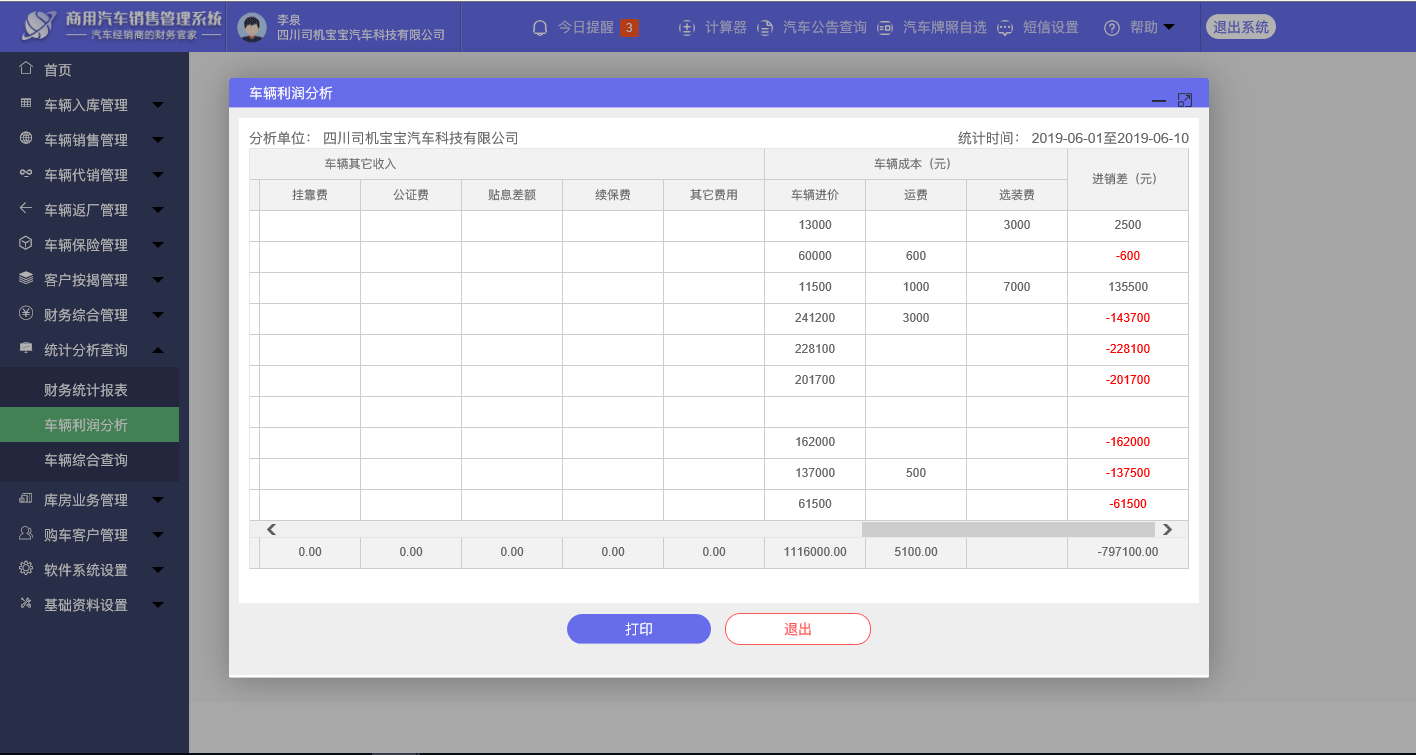Click the 汽车公告查询 search icon
This screenshot has width=1416, height=755.
coord(765,28)
